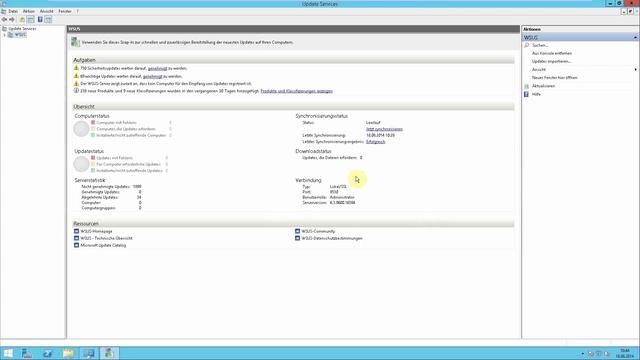Toggle the console tree pane toolbar icon
This screenshot has width=640, height=360.
[x=31, y=20]
